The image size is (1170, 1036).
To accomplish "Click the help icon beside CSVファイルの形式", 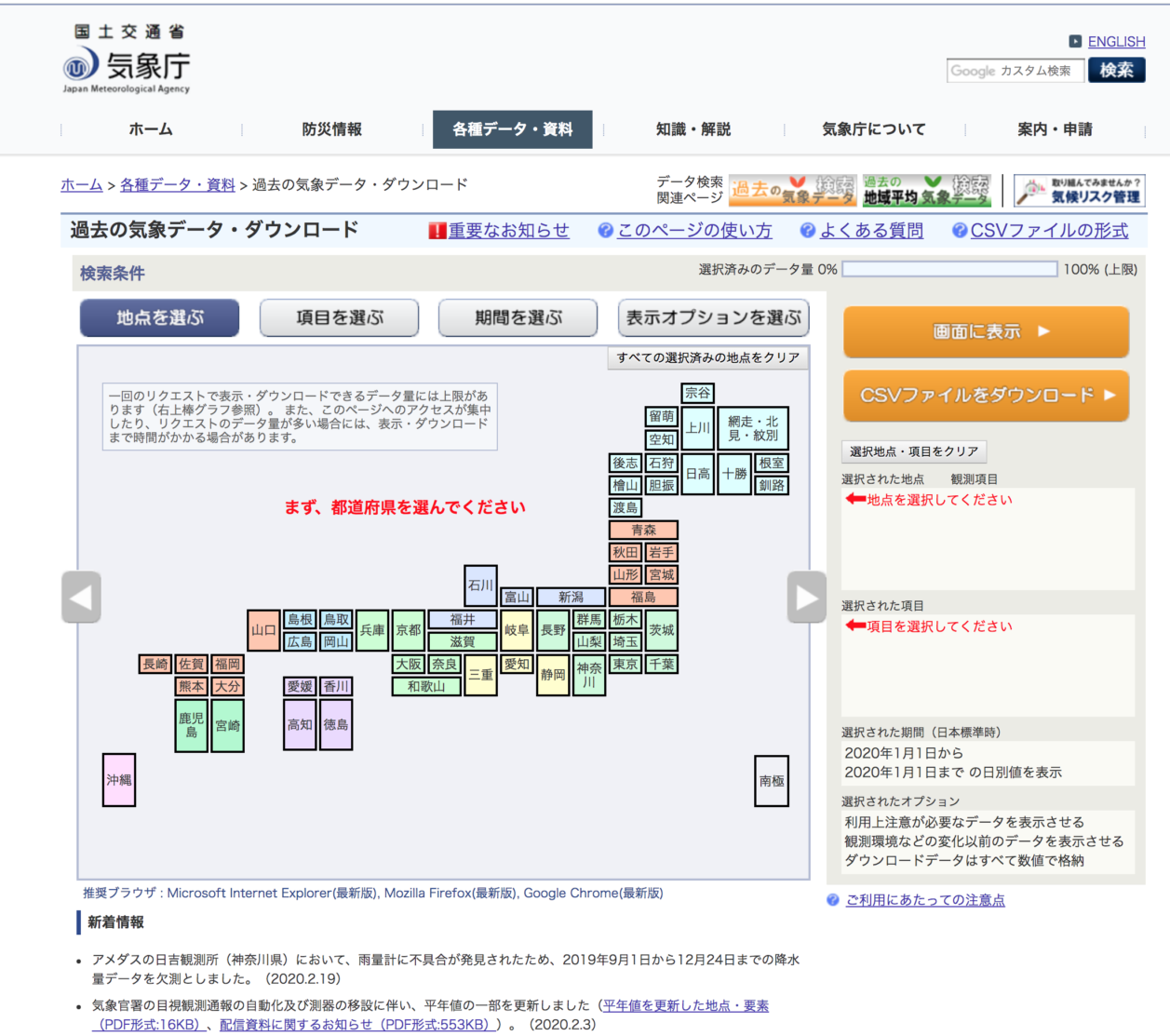I will click(x=958, y=231).
